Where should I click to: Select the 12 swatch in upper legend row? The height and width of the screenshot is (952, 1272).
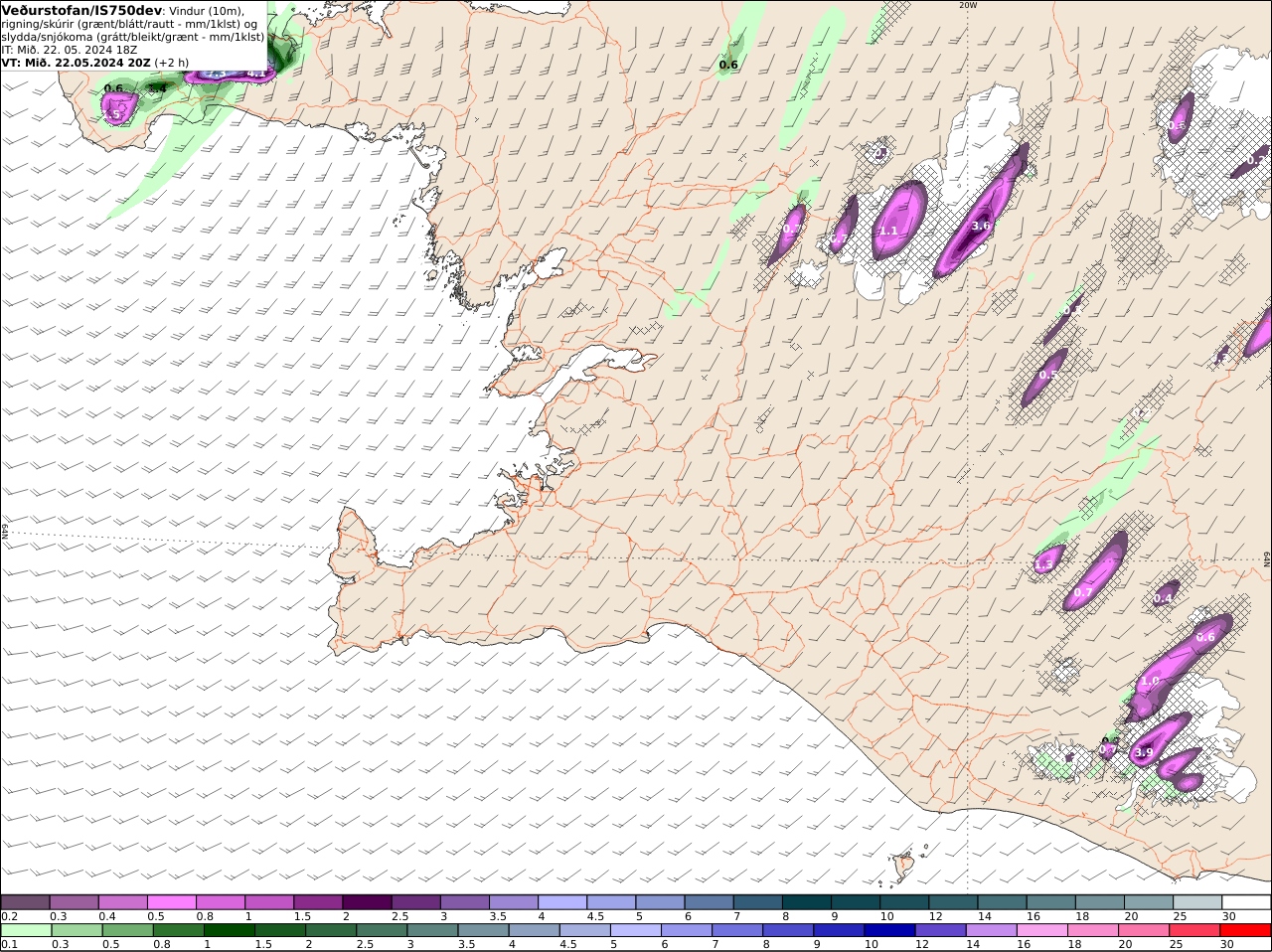point(953,902)
